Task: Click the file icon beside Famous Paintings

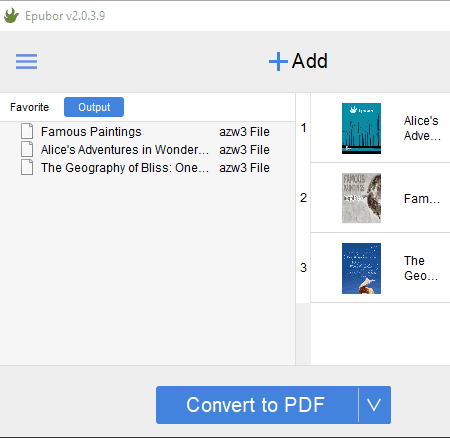Action: pos(27,131)
